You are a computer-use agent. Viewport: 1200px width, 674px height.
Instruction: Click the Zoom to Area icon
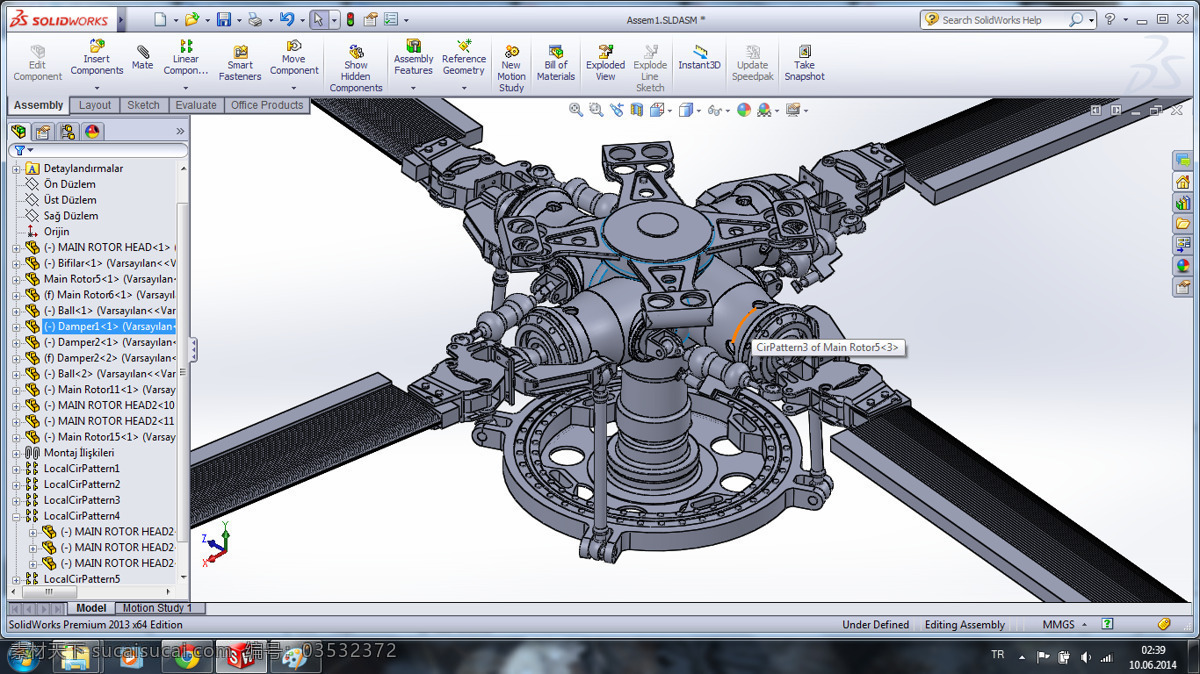pos(596,110)
